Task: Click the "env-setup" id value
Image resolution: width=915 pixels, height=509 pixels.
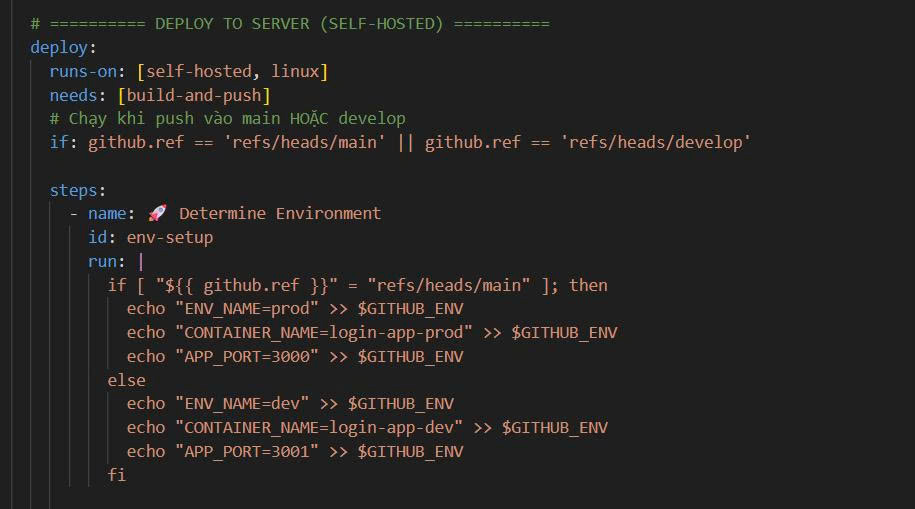Action: 169,237
